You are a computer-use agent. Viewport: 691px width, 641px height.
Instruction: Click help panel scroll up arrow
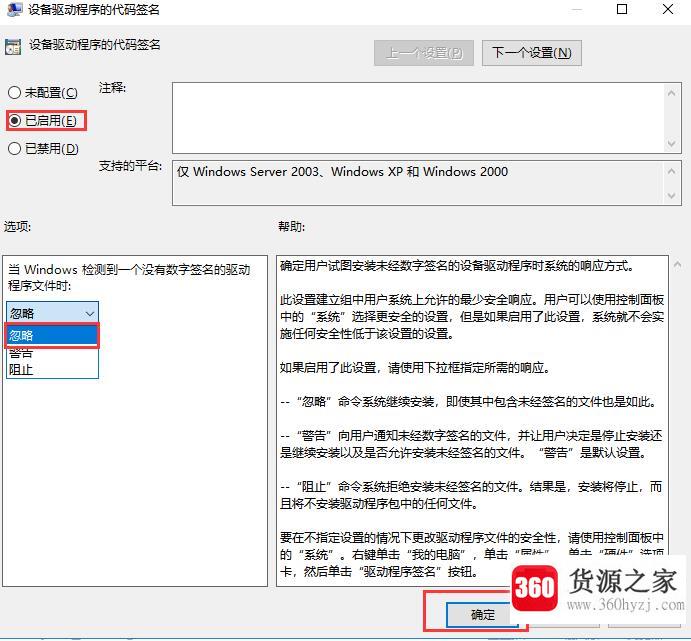(x=678, y=264)
